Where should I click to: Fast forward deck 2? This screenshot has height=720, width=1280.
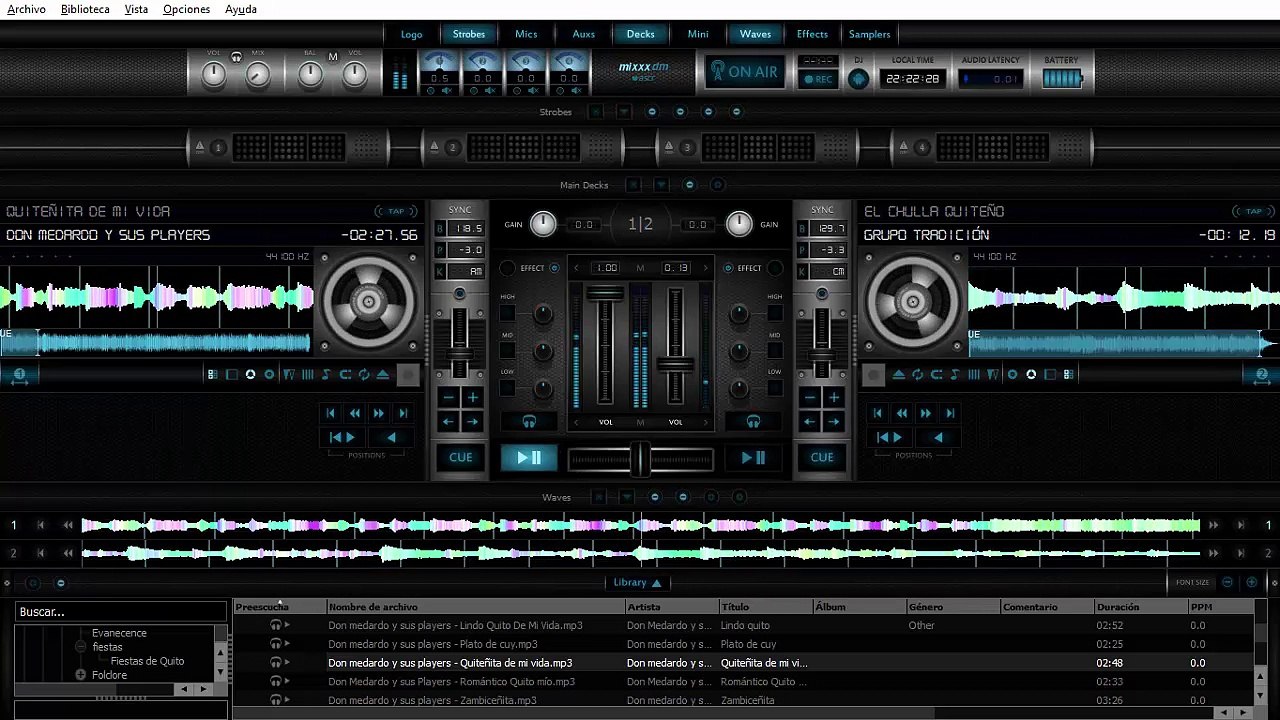[926, 413]
